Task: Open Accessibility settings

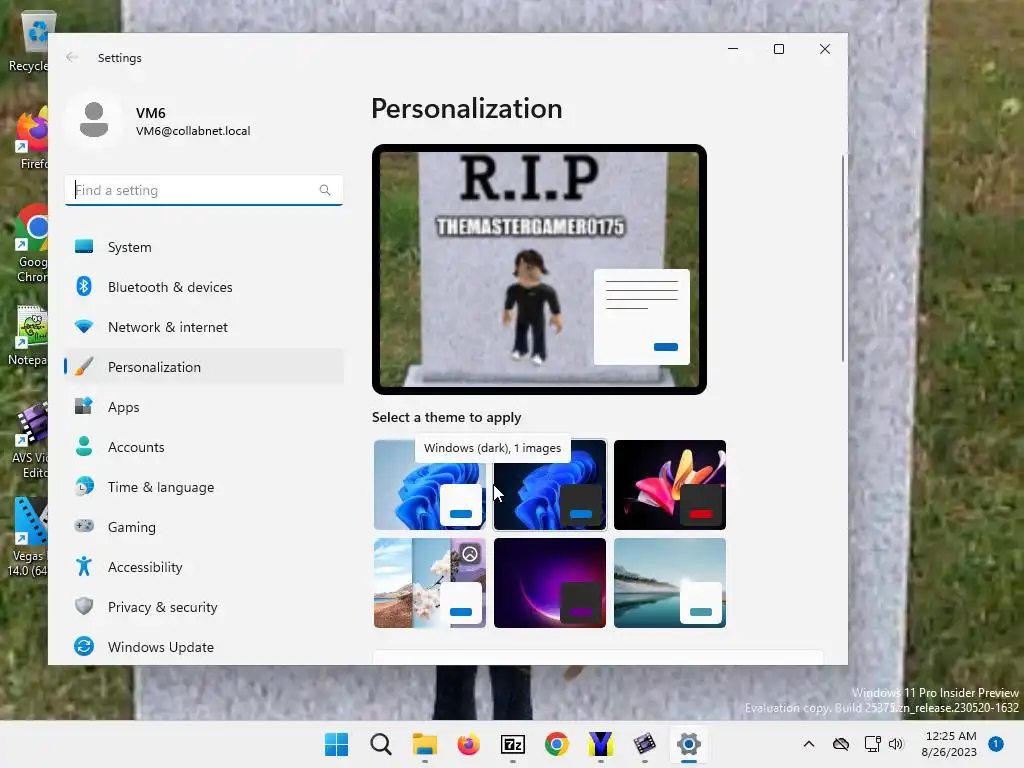Action: pos(204,567)
